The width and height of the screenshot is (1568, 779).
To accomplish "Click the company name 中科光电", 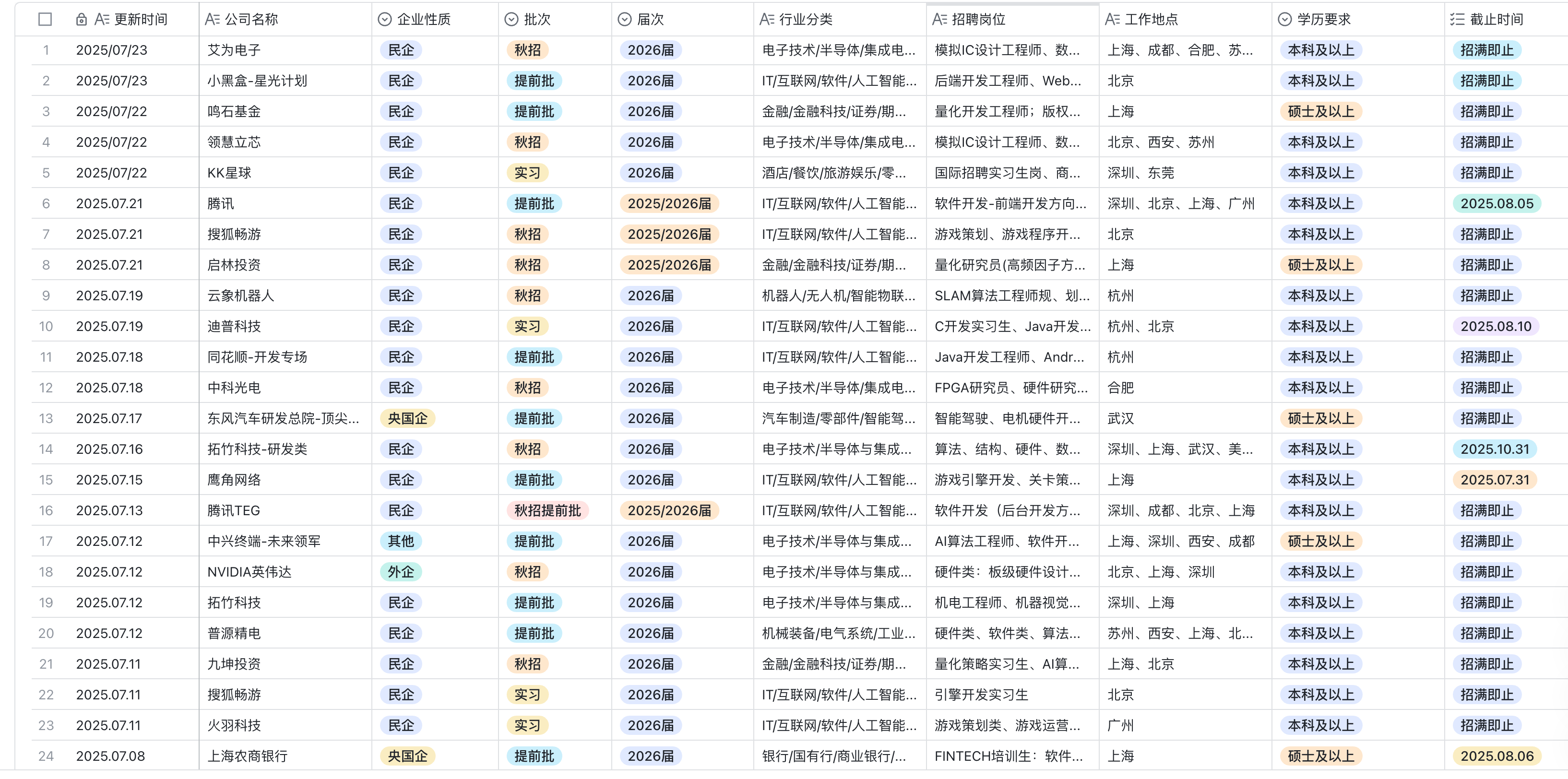I will pos(234,388).
